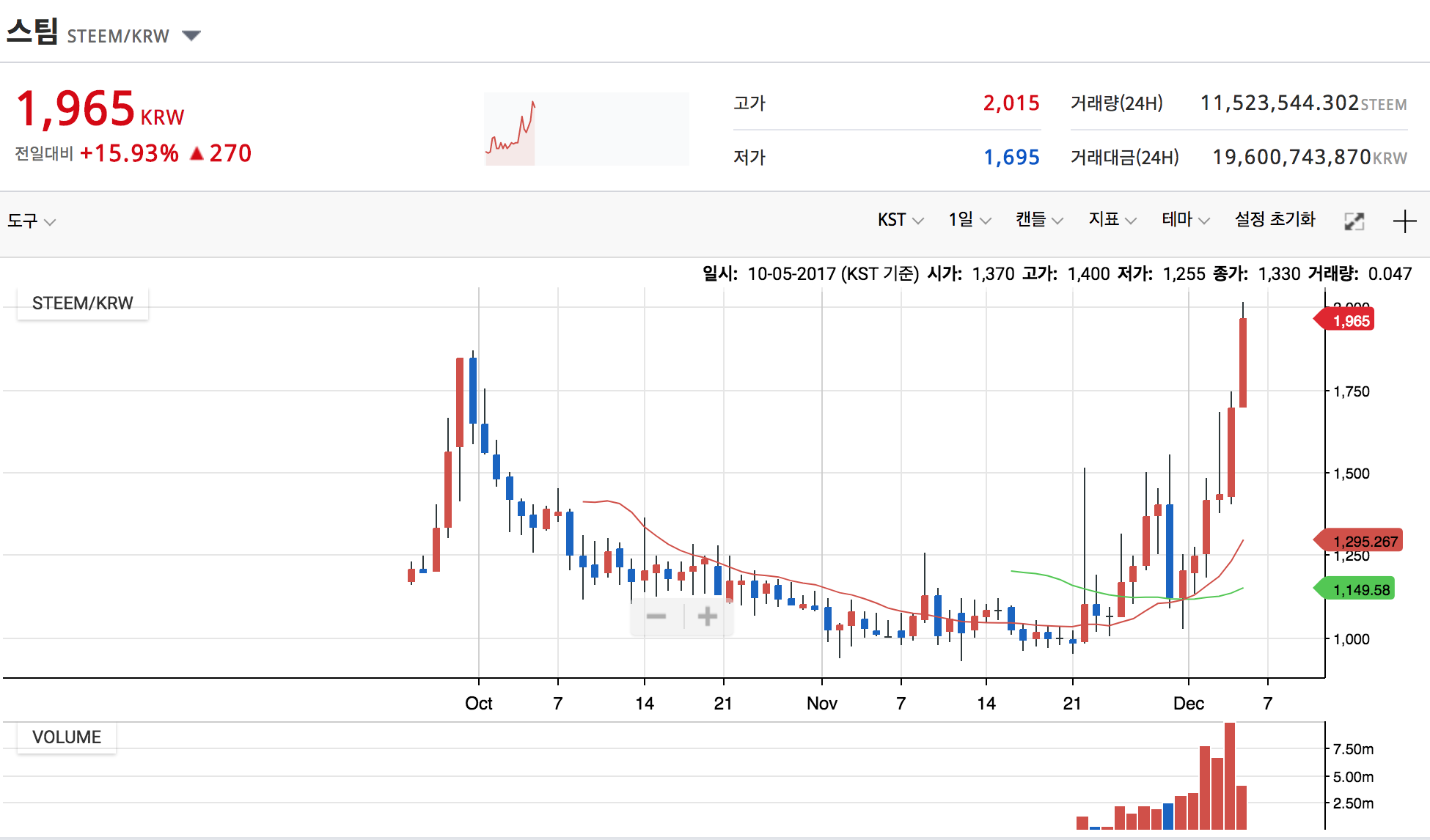Click the 1,750 price axis label
Viewport: 1430px width, 840px height.
coord(1352,391)
